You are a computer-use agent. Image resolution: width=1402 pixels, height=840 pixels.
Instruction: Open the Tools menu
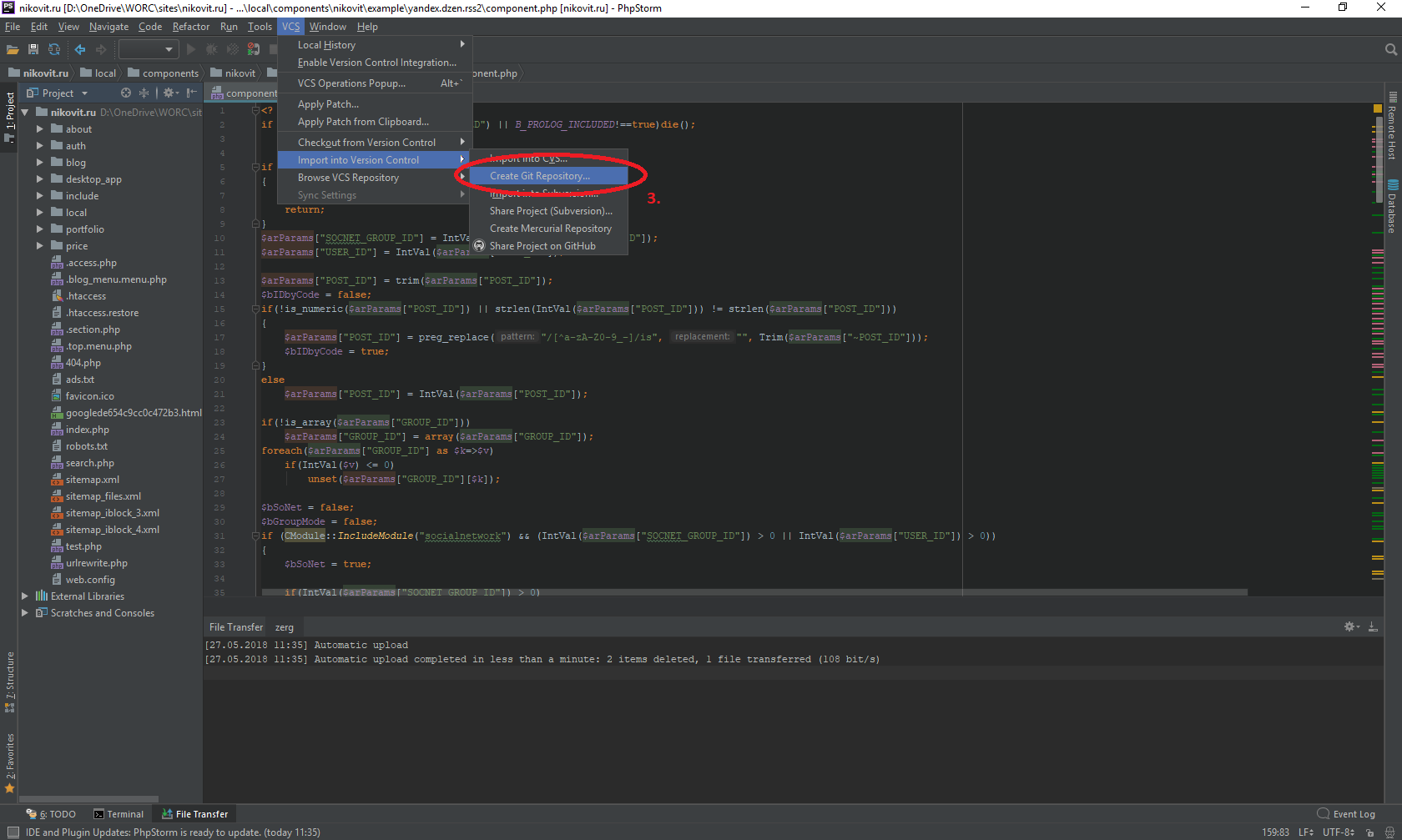(260, 27)
